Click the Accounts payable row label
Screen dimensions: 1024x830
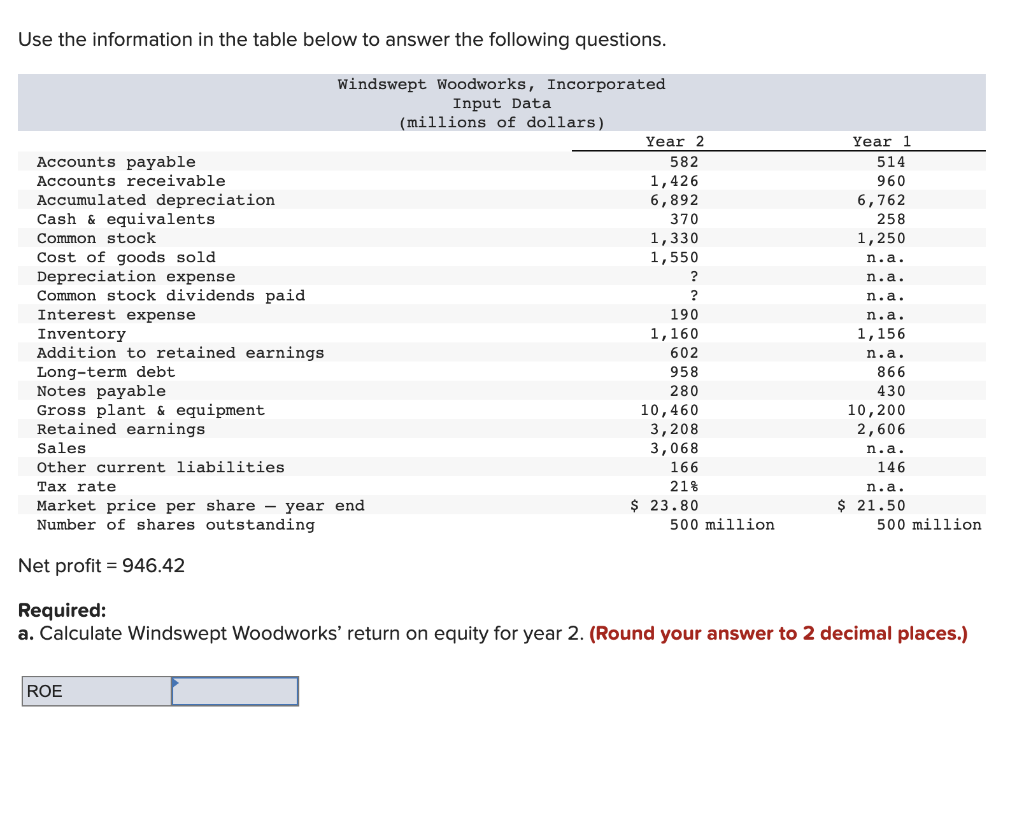coord(116,161)
